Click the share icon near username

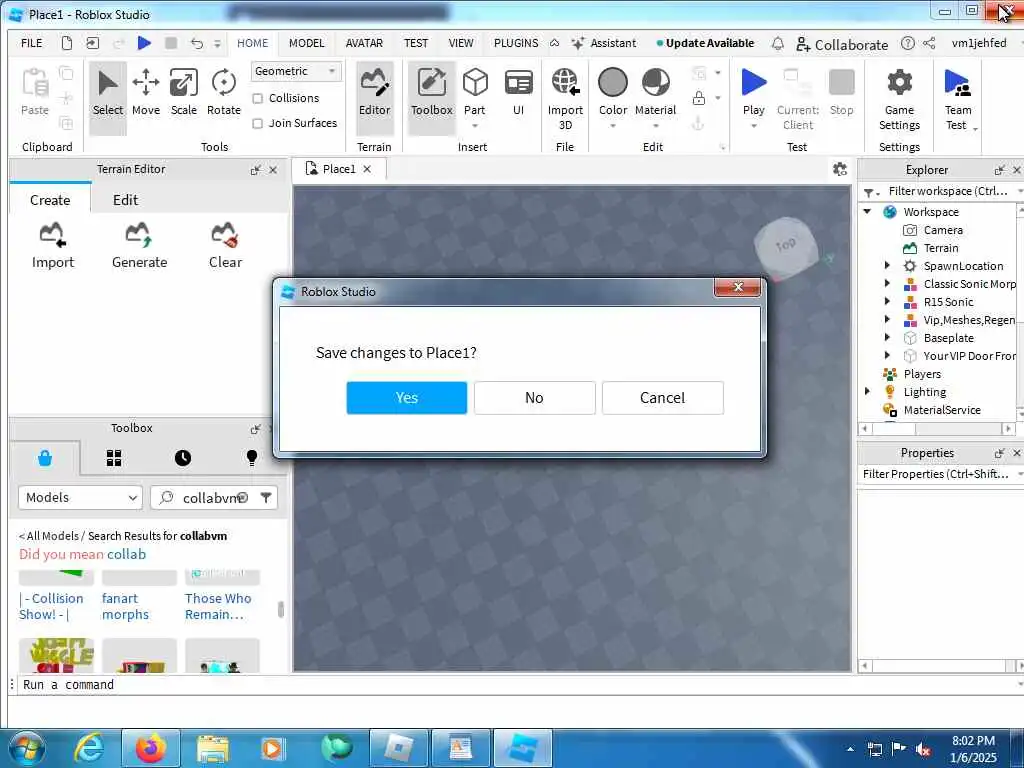929,43
